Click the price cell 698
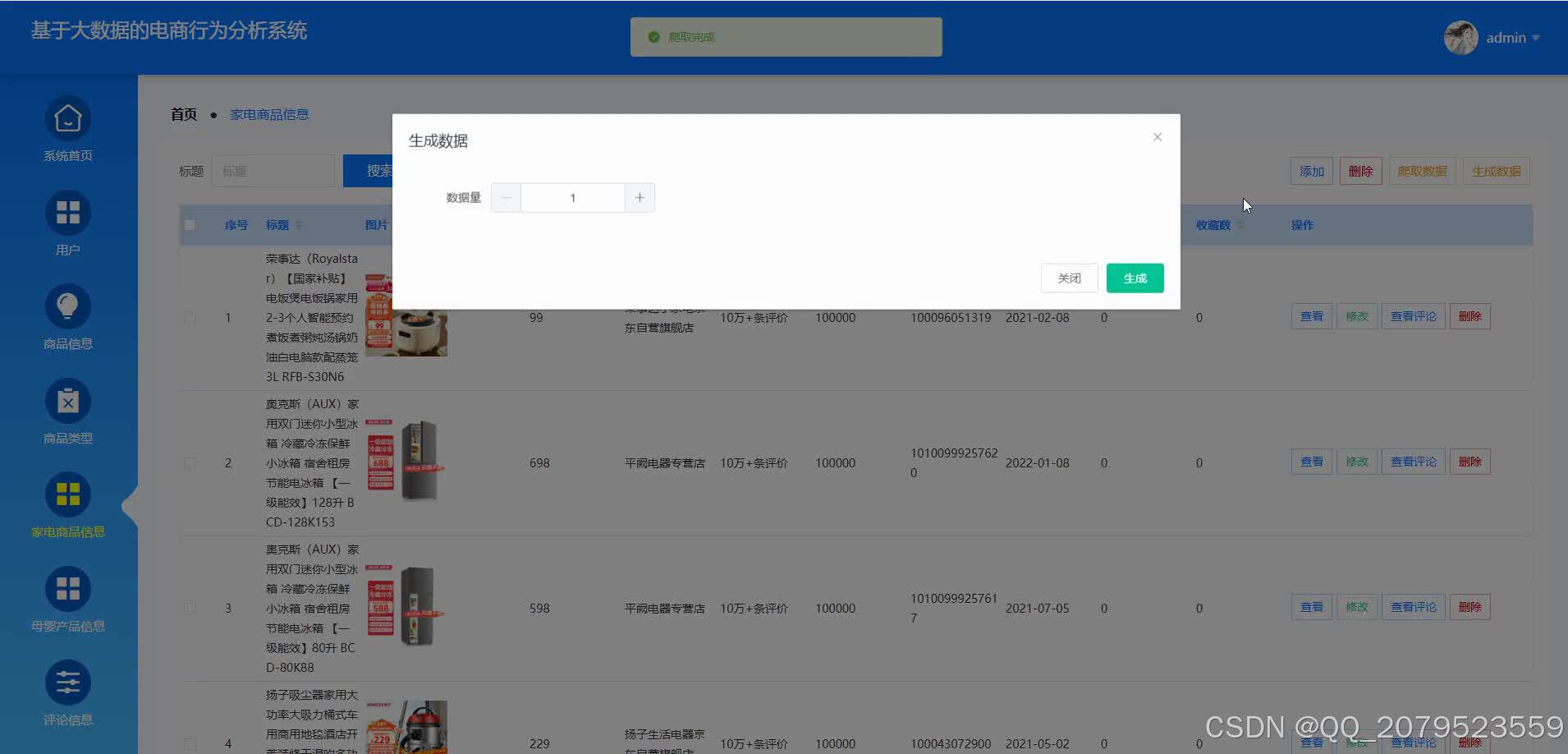The image size is (1568, 754). point(539,463)
